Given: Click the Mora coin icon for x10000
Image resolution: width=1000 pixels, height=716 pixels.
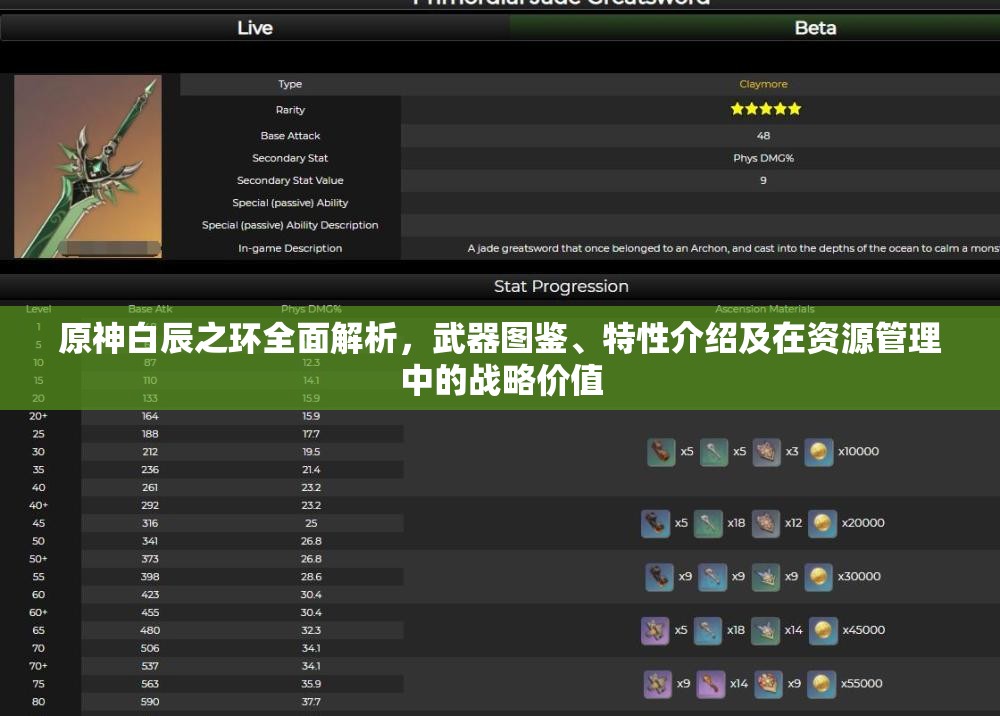Looking at the screenshot, I should tap(819, 452).
